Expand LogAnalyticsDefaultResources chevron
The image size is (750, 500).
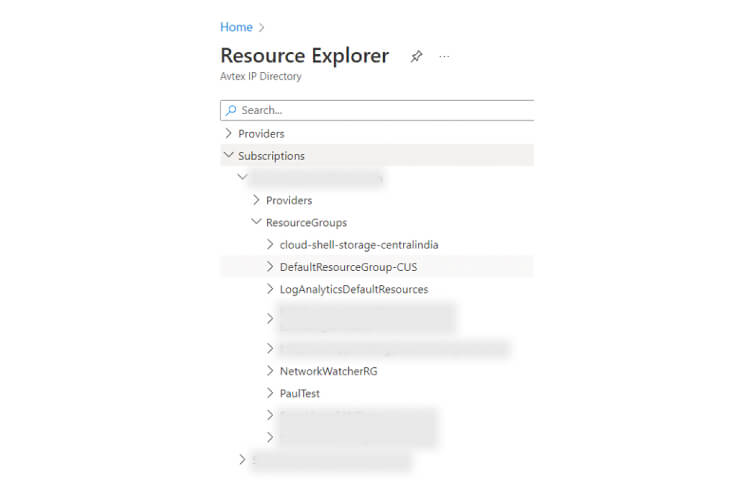(x=270, y=289)
